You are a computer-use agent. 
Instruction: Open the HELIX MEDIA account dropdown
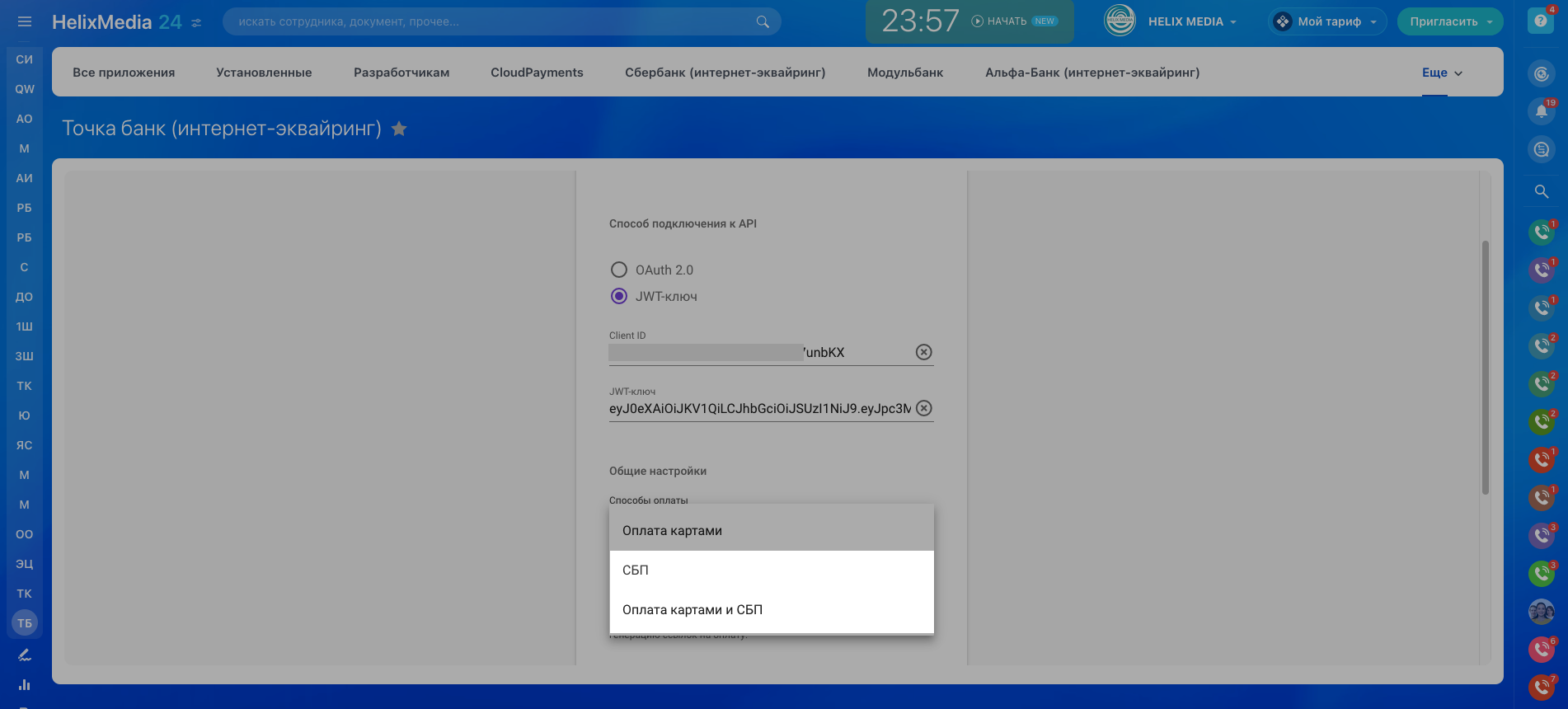[x=1171, y=21]
